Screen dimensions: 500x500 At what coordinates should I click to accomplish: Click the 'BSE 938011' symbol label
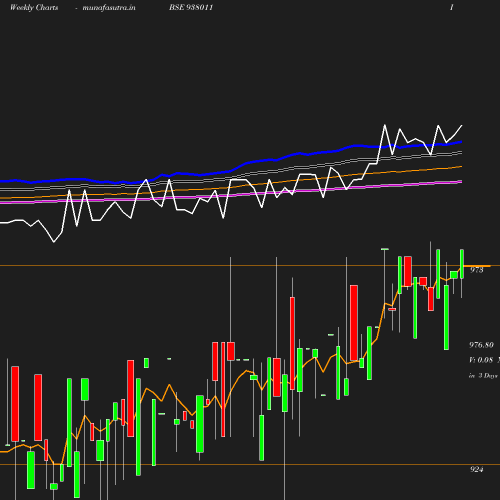(191, 7)
